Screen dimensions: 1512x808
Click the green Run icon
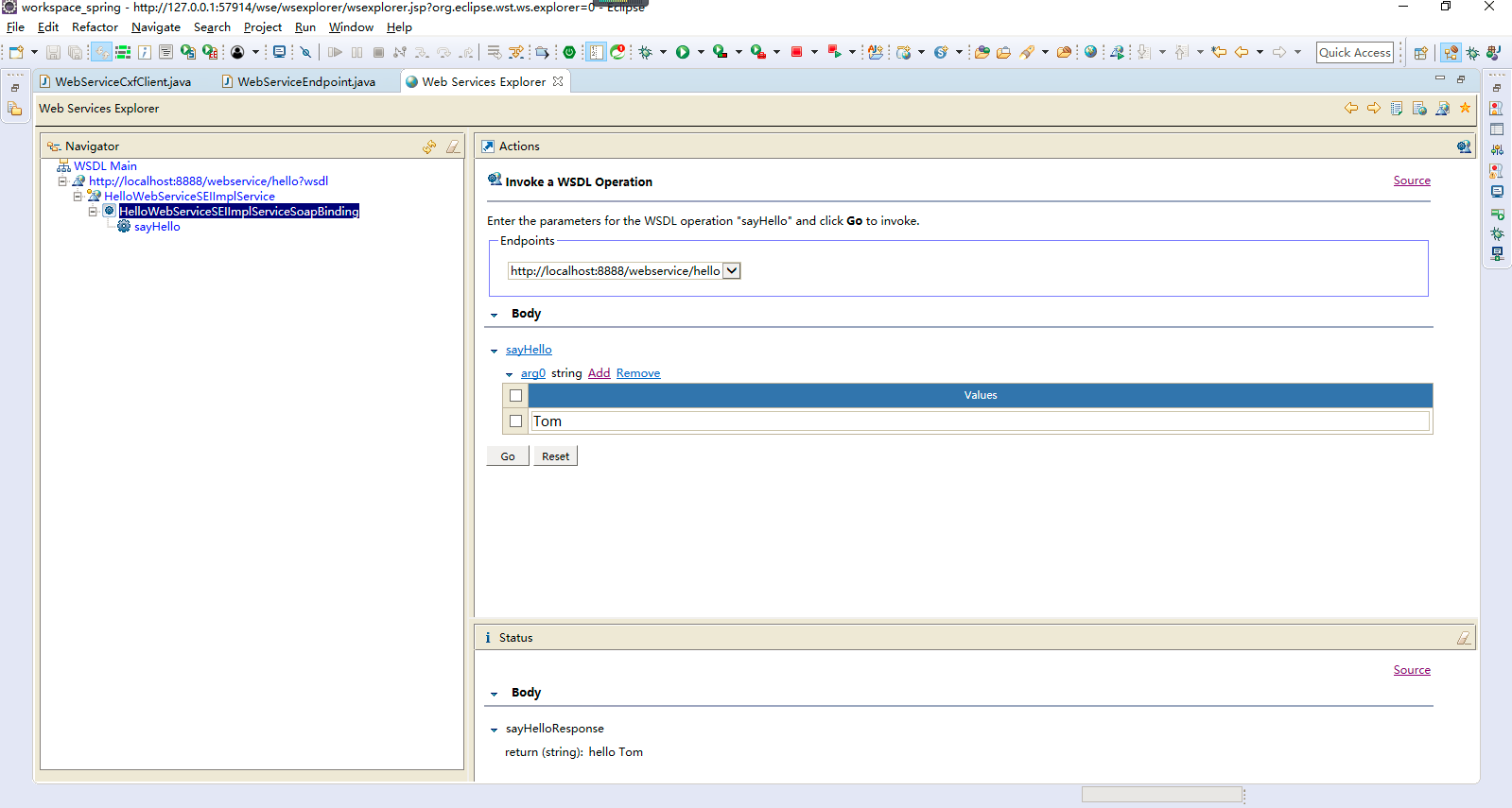point(683,52)
